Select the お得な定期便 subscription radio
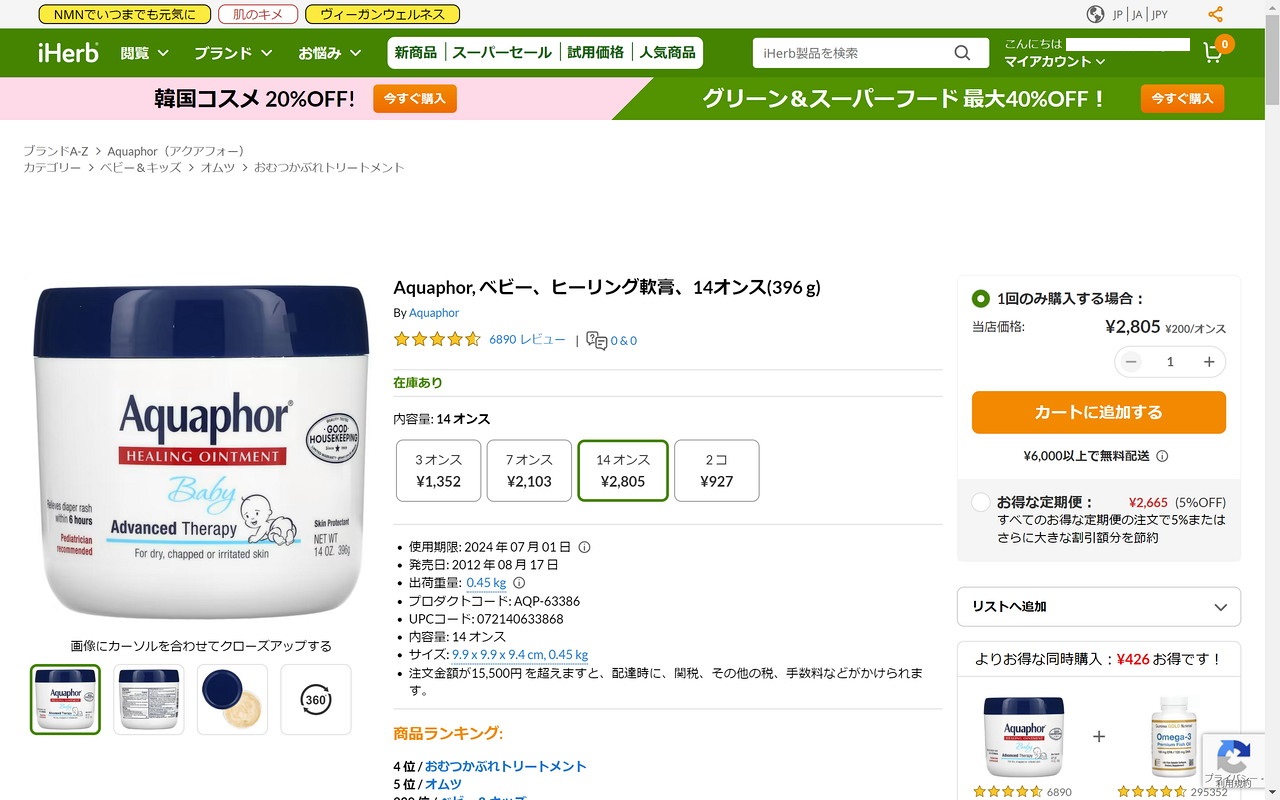Screen dimensions: 1280x800 (x=981, y=502)
